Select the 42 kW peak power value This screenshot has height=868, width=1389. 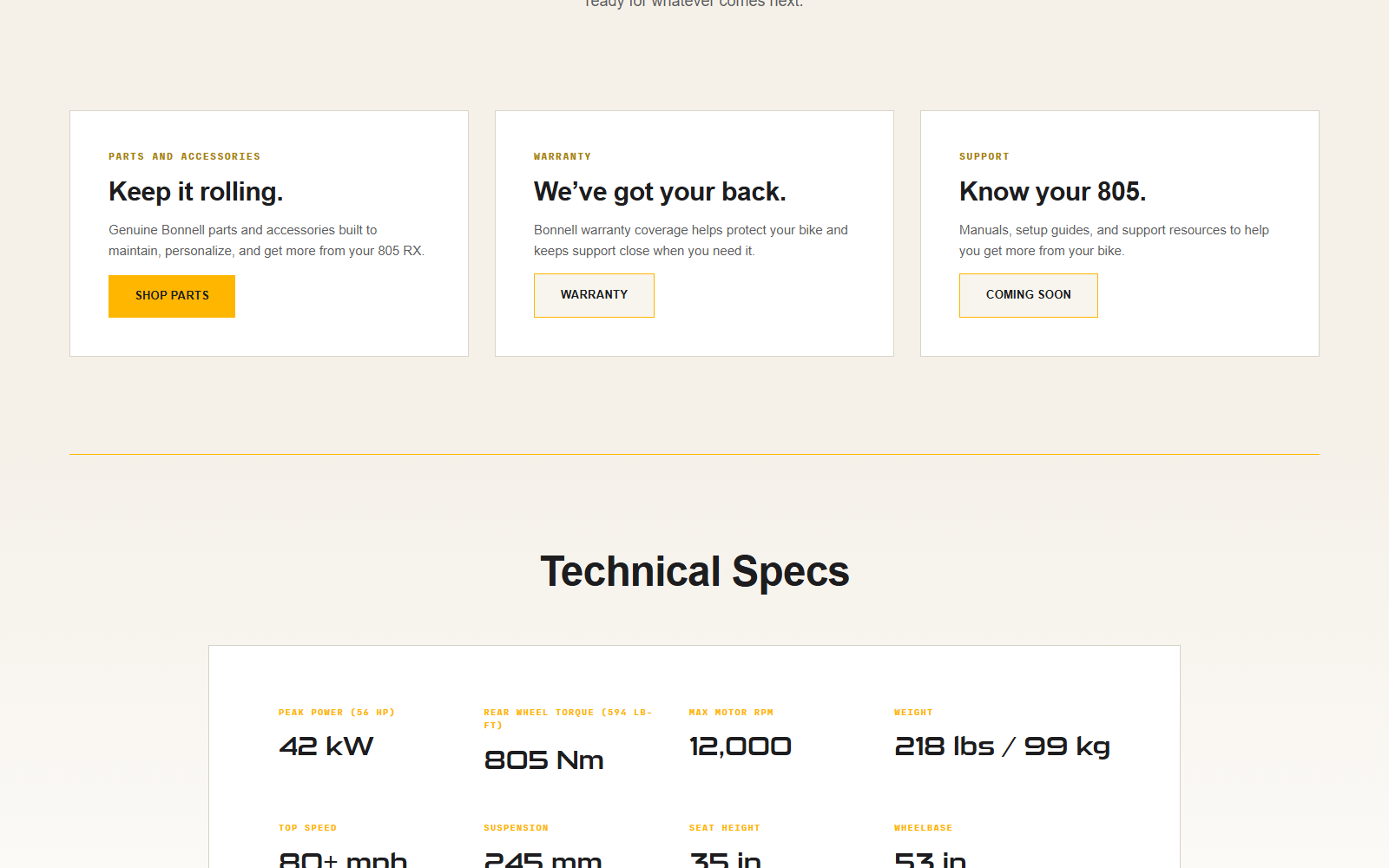(326, 746)
